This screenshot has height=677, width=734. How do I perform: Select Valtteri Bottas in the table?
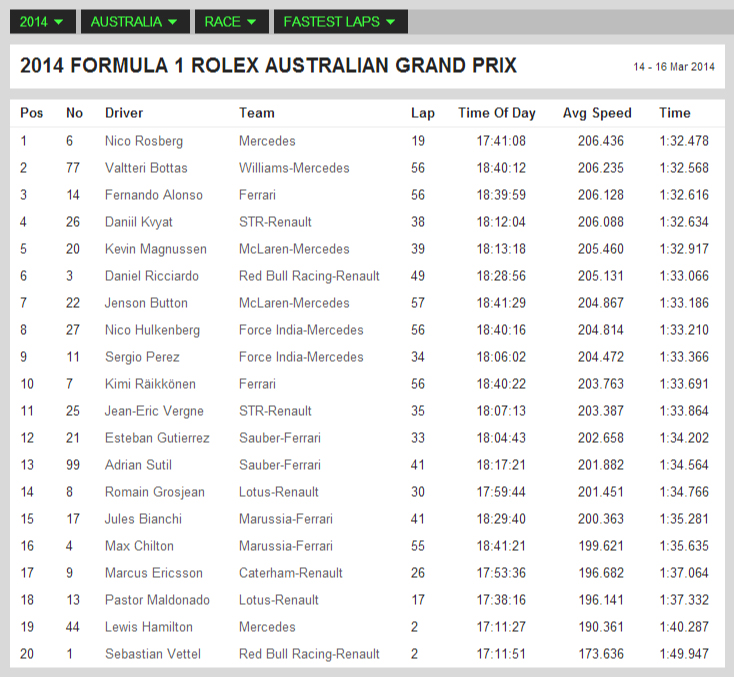point(146,168)
